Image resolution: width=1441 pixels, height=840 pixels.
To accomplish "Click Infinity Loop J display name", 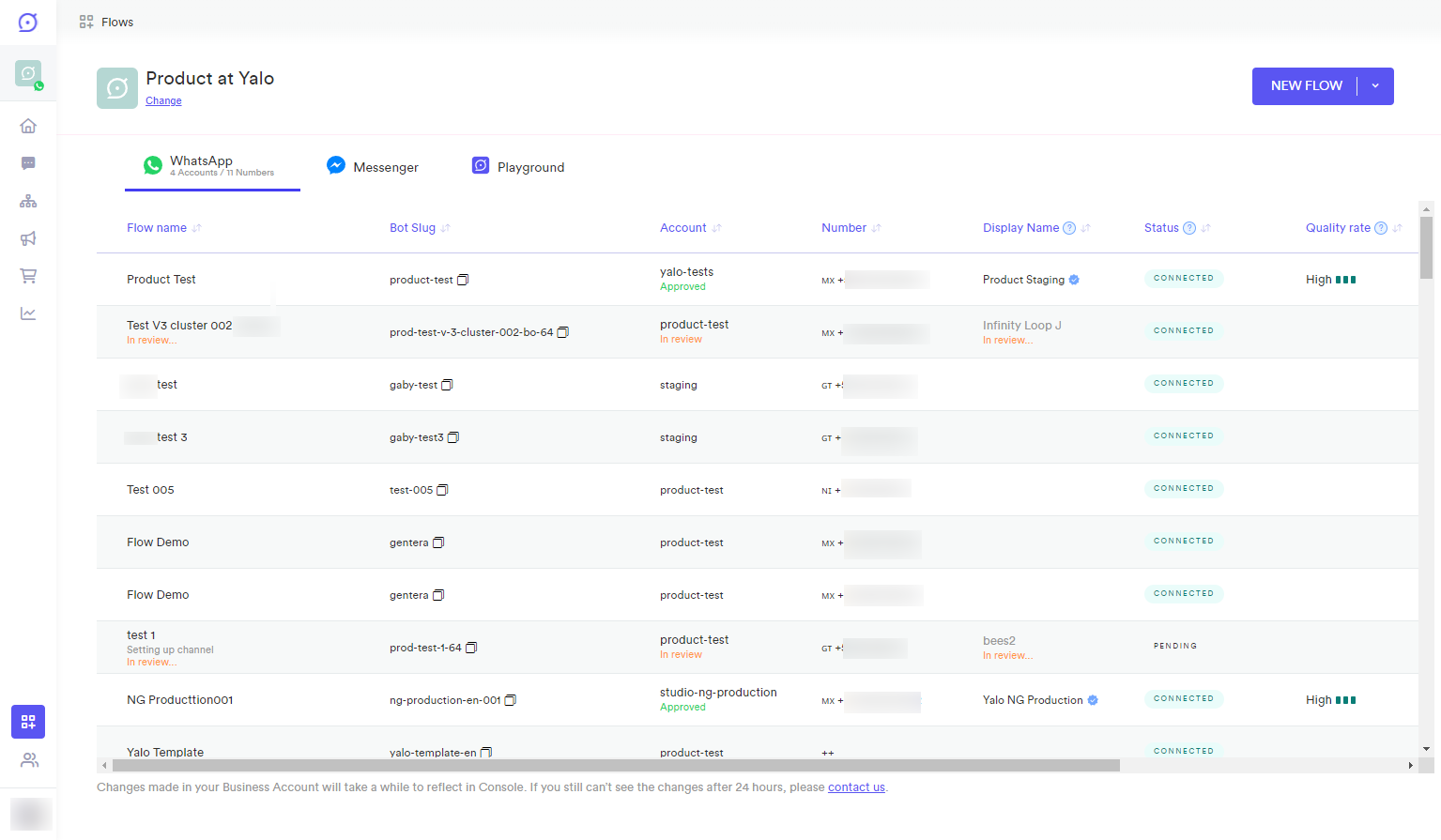I will pos(1022,326).
